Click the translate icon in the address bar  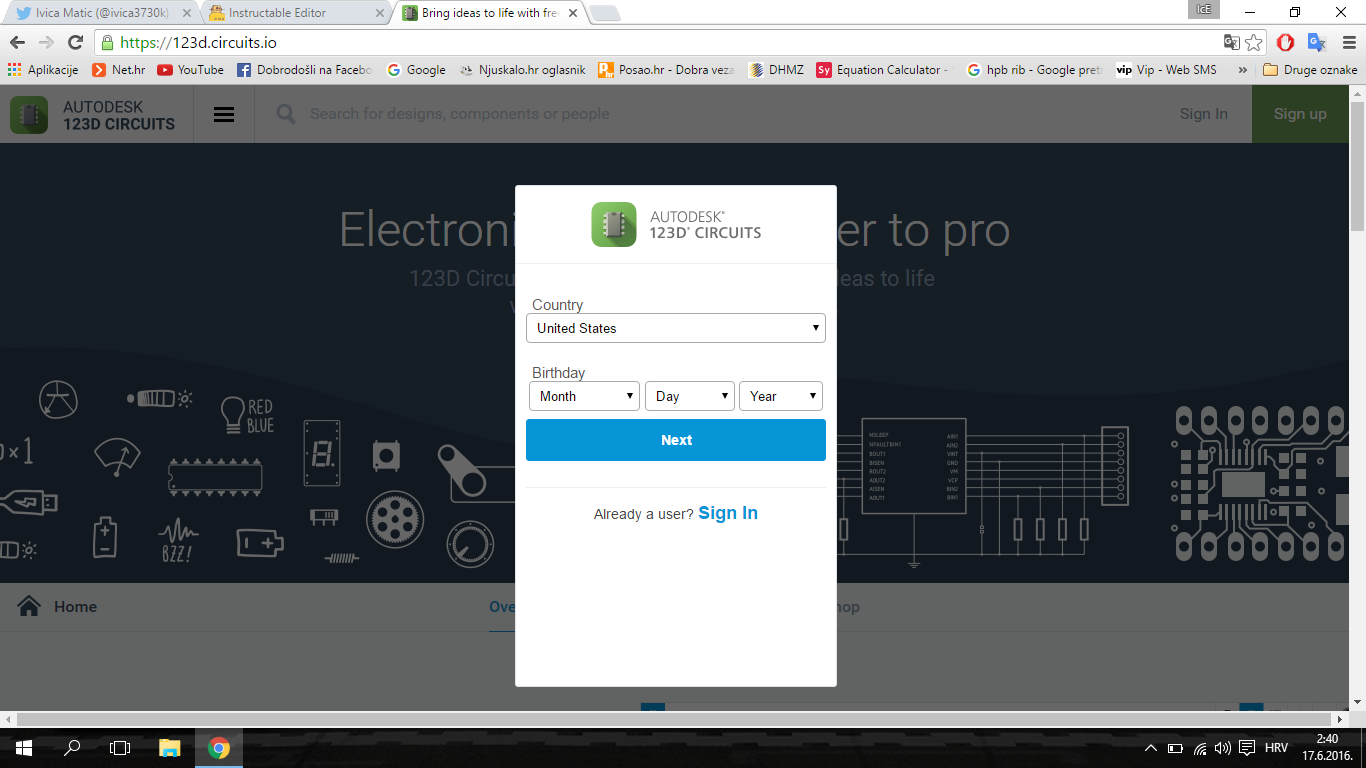click(x=1232, y=42)
